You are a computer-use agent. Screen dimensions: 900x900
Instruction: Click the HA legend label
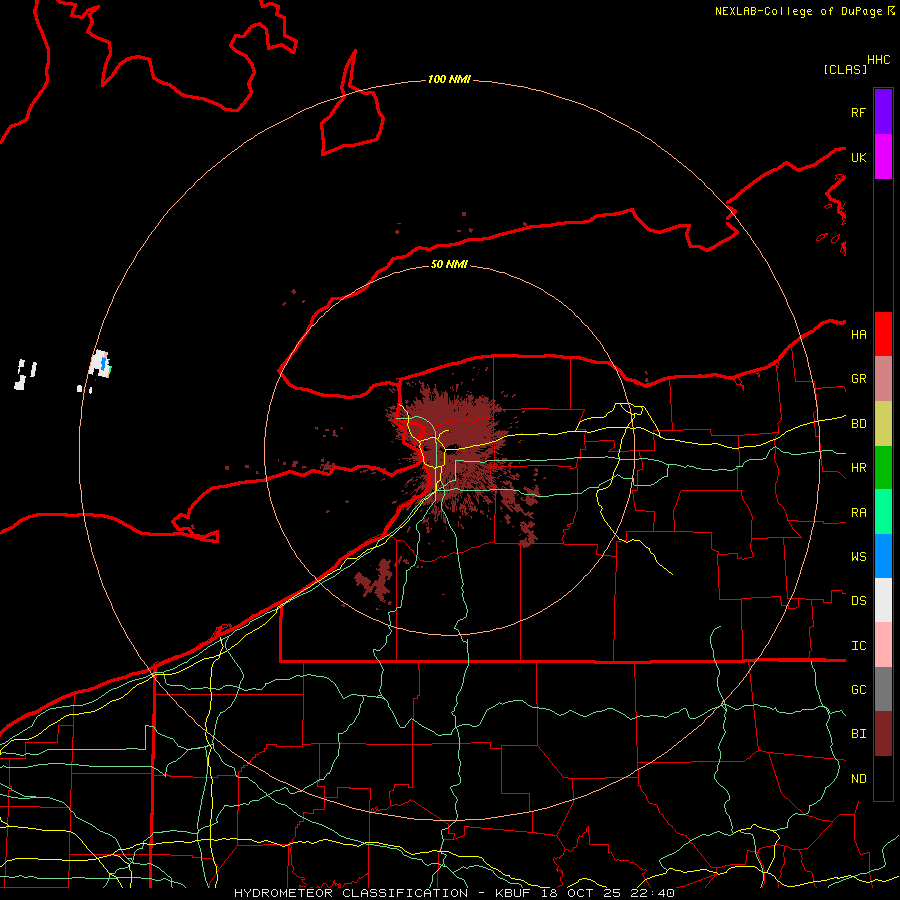[858, 335]
